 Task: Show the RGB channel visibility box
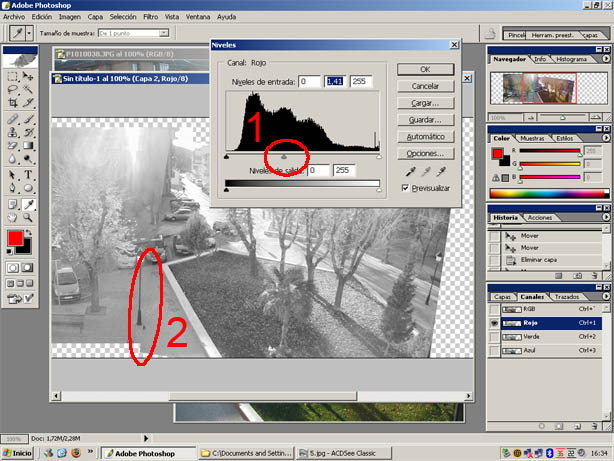494,309
